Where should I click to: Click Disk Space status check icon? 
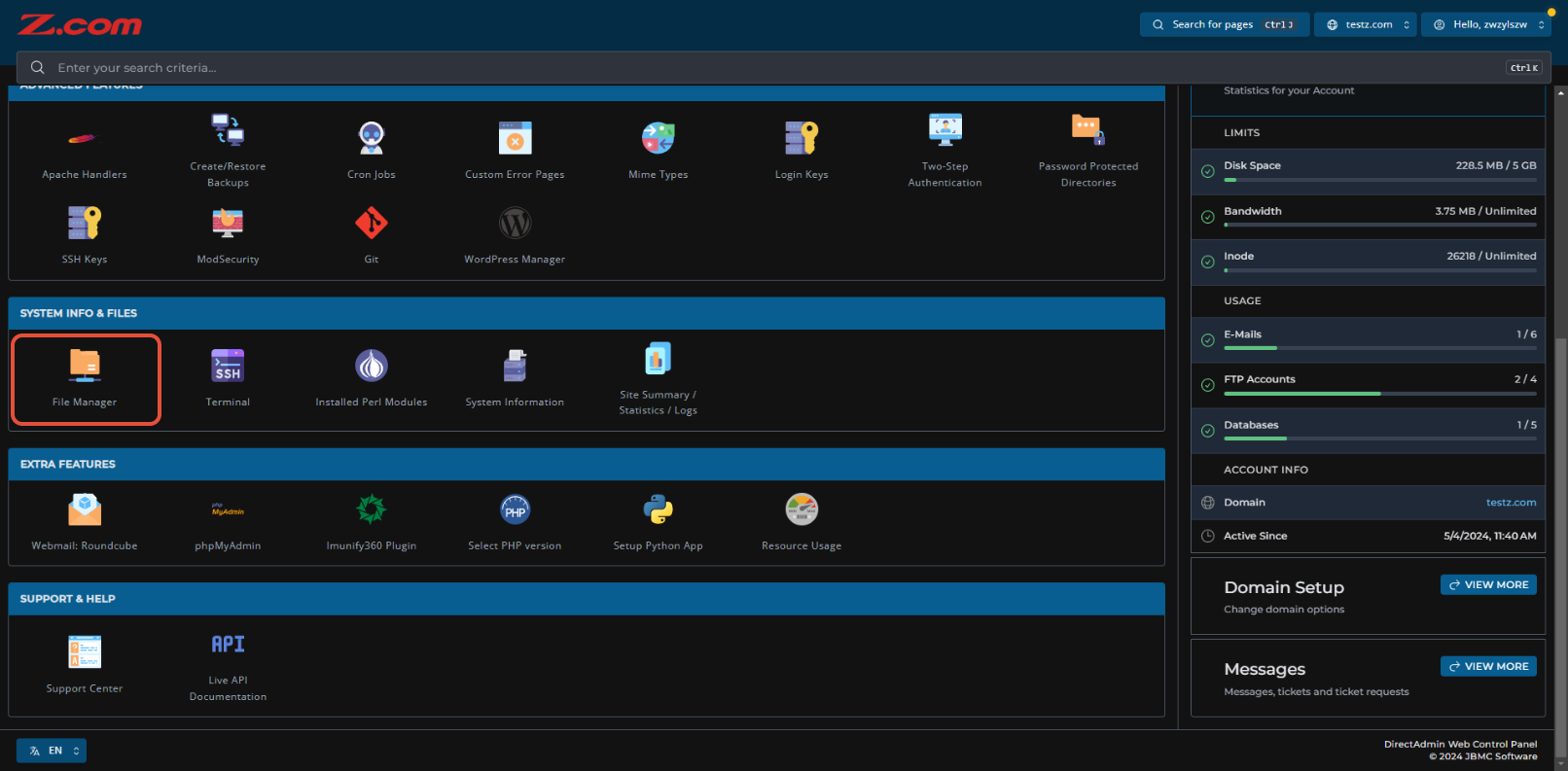click(x=1207, y=171)
